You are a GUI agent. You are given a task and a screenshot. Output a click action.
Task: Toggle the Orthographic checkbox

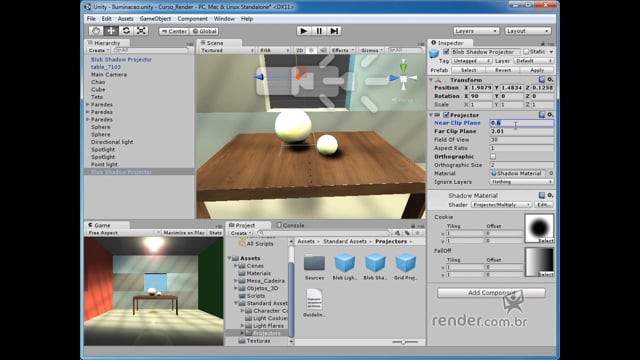(493, 157)
